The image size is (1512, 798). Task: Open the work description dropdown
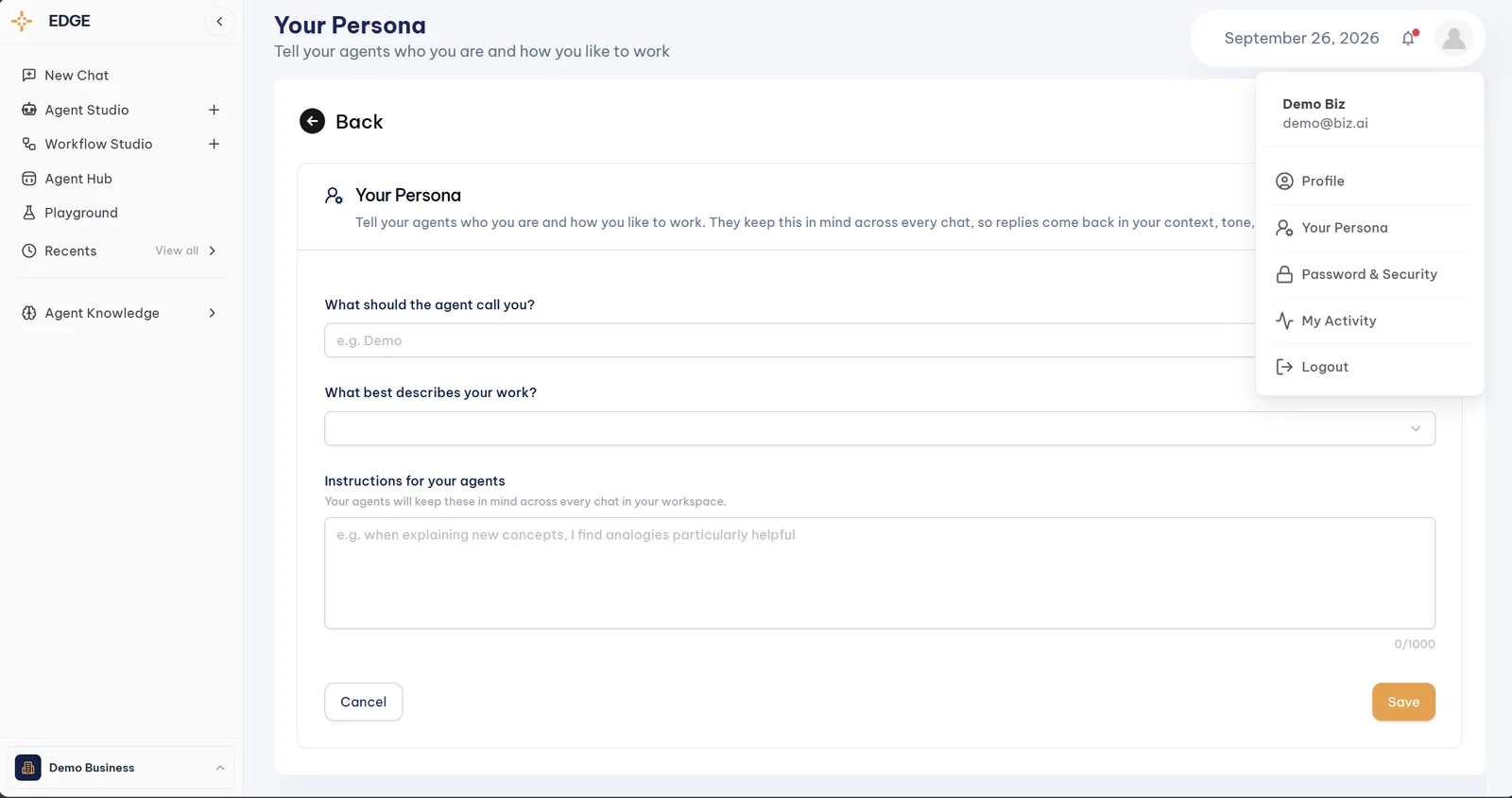coord(880,428)
